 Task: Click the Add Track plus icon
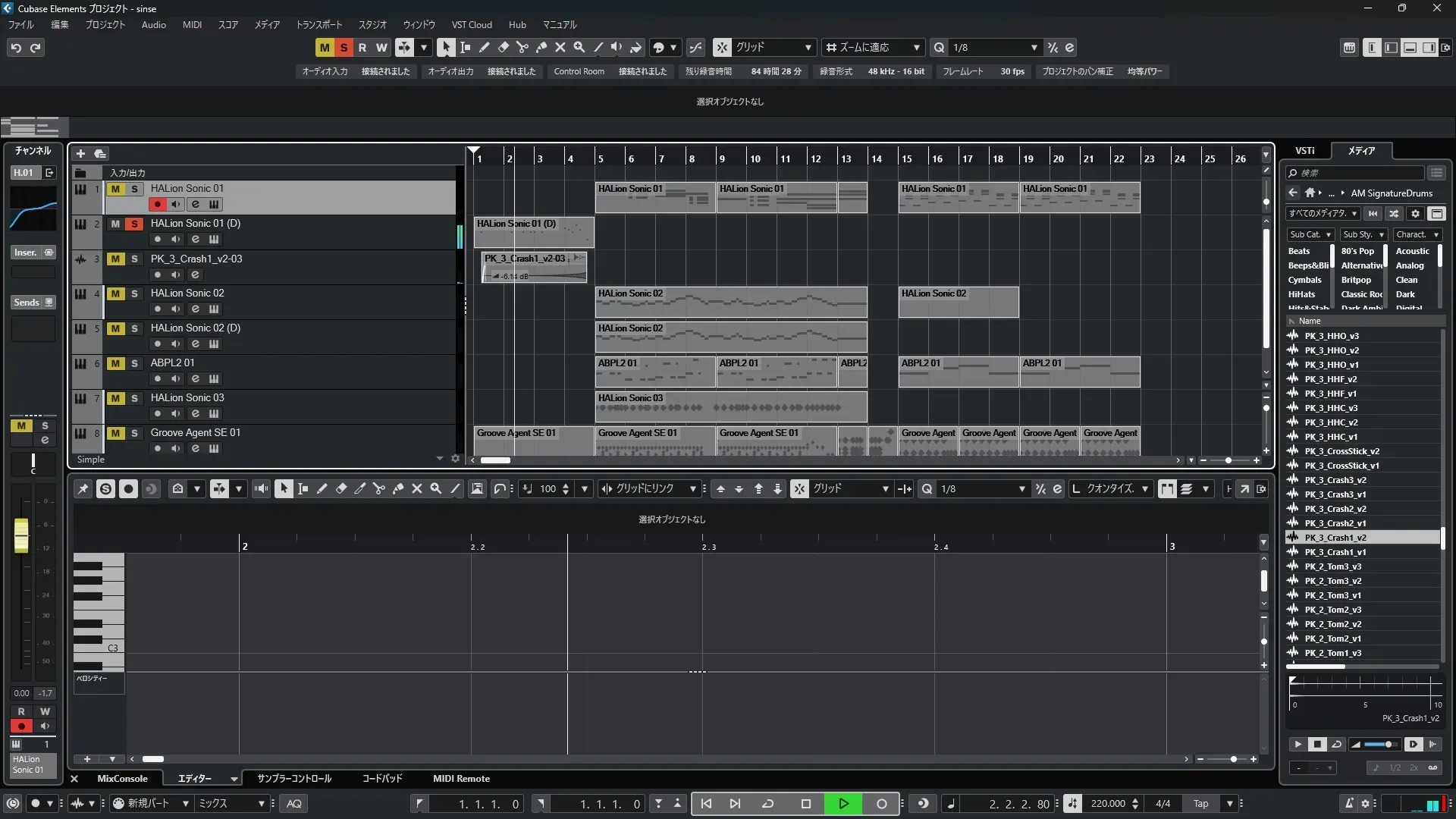click(x=80, y=153)
